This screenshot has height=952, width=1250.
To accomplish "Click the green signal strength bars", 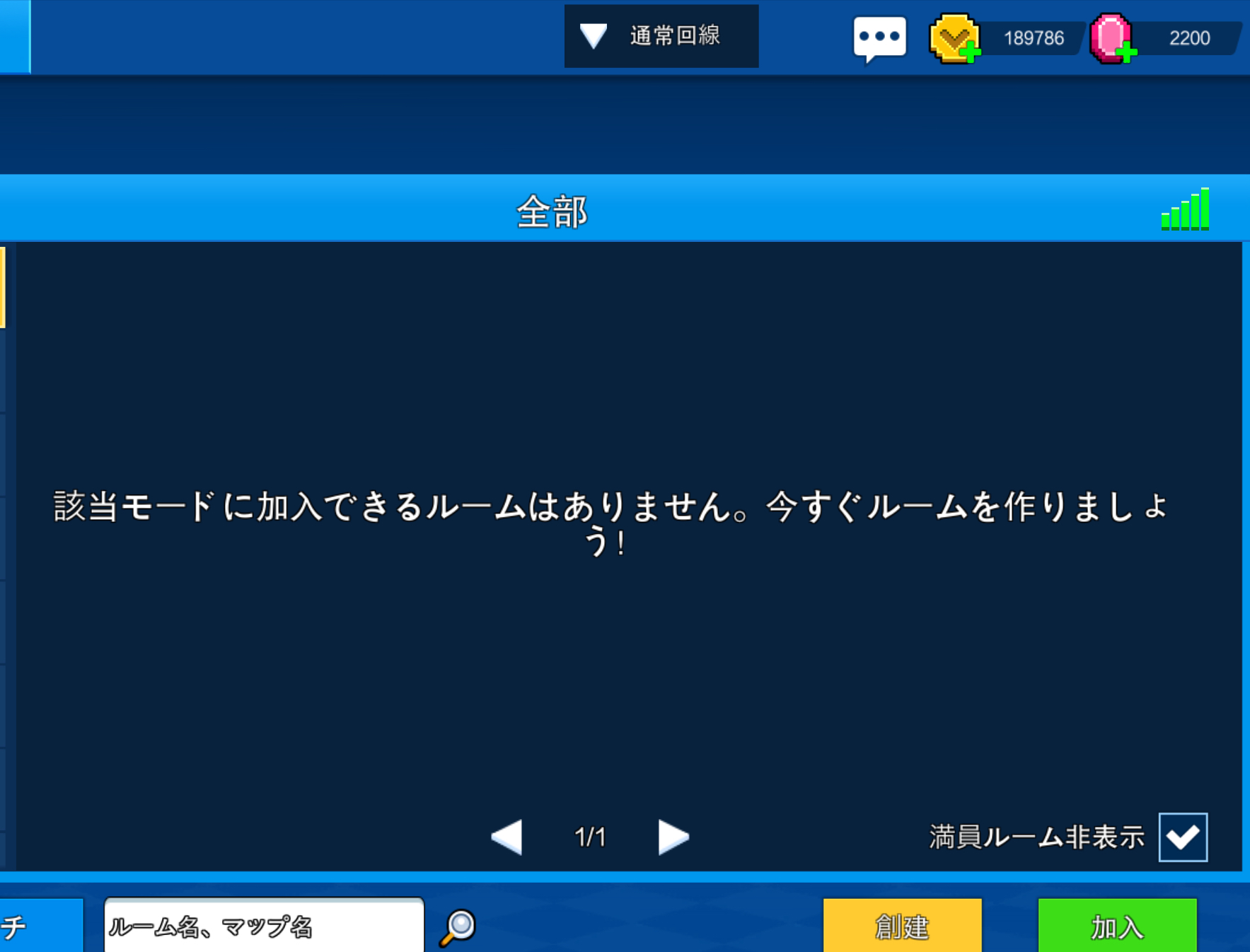I will click(1185, 210).
